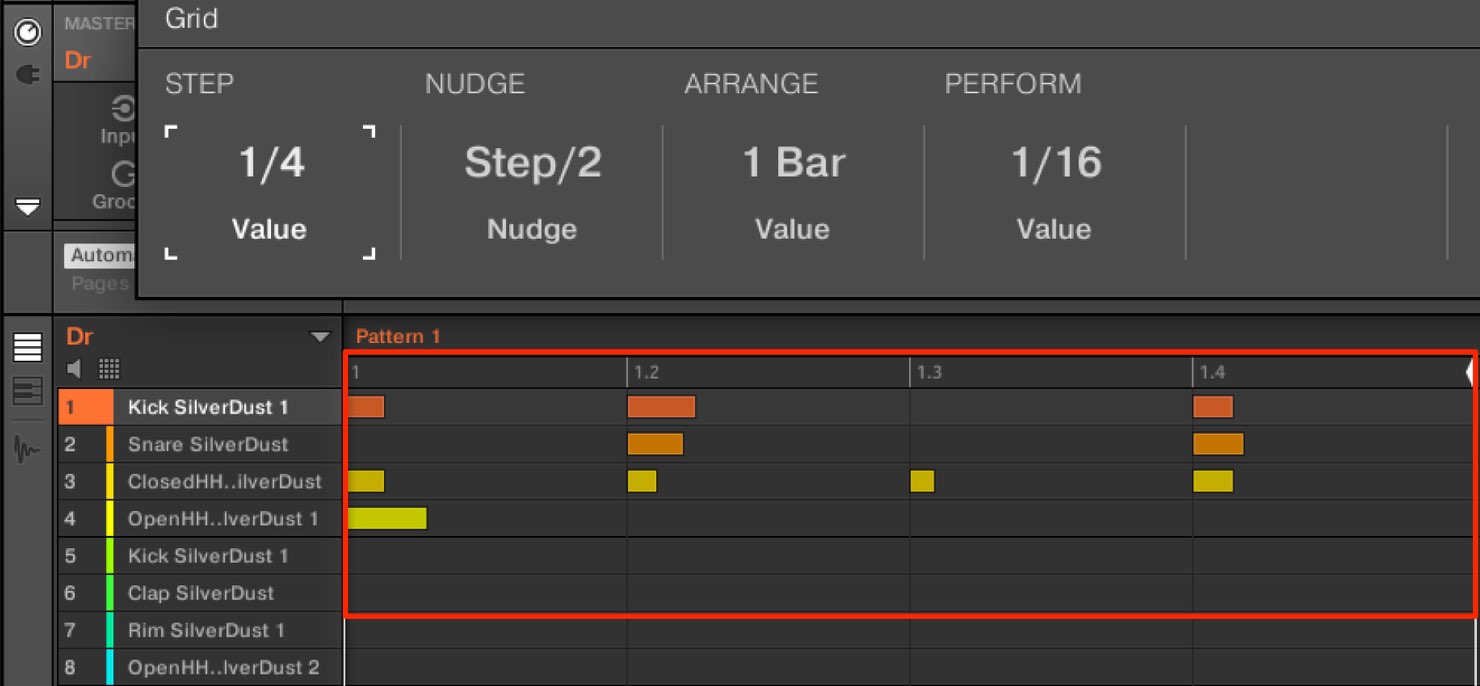The width and height of the screenshot is (1480, 686).
Task: Select the Clap SilverDust sound slot
Action: click(200, 593)
